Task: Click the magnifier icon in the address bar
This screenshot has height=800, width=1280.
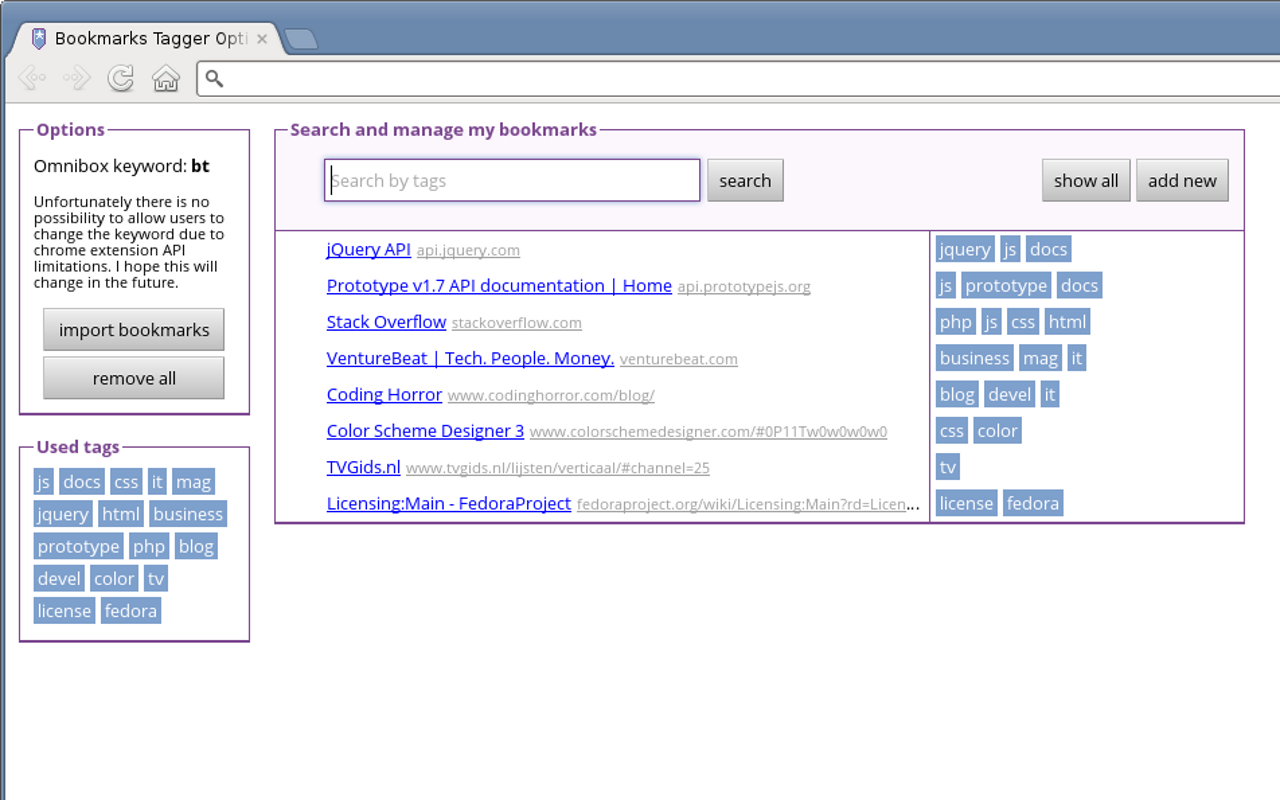Action: 214,79
